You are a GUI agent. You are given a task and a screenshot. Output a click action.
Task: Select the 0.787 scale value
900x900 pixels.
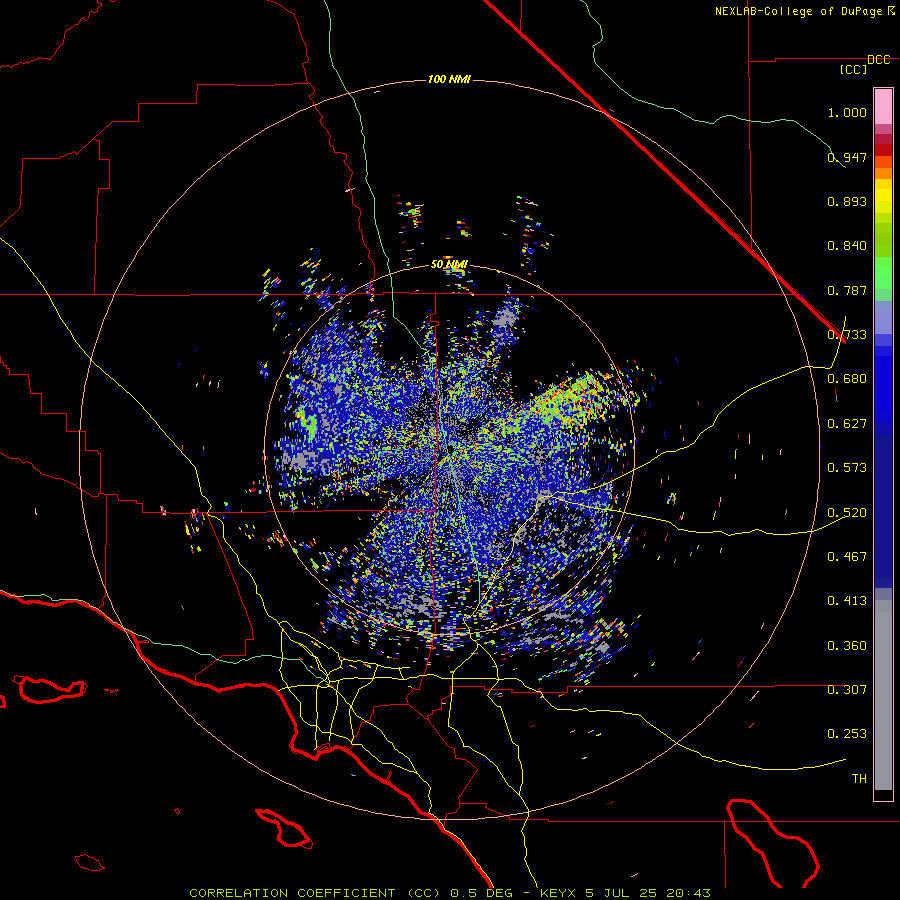(x=847, y=290)
